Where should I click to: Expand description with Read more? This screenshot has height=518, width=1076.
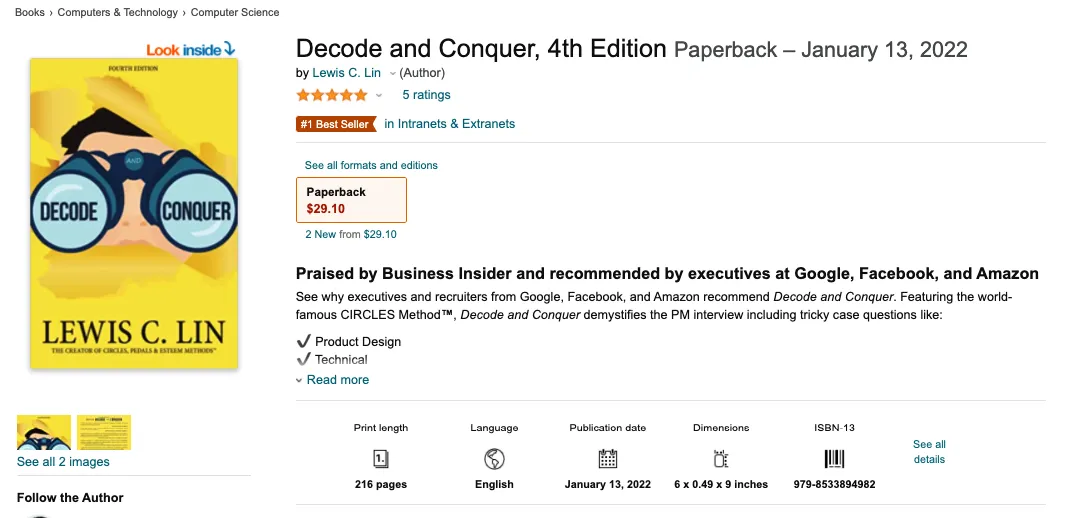[337, 380]
